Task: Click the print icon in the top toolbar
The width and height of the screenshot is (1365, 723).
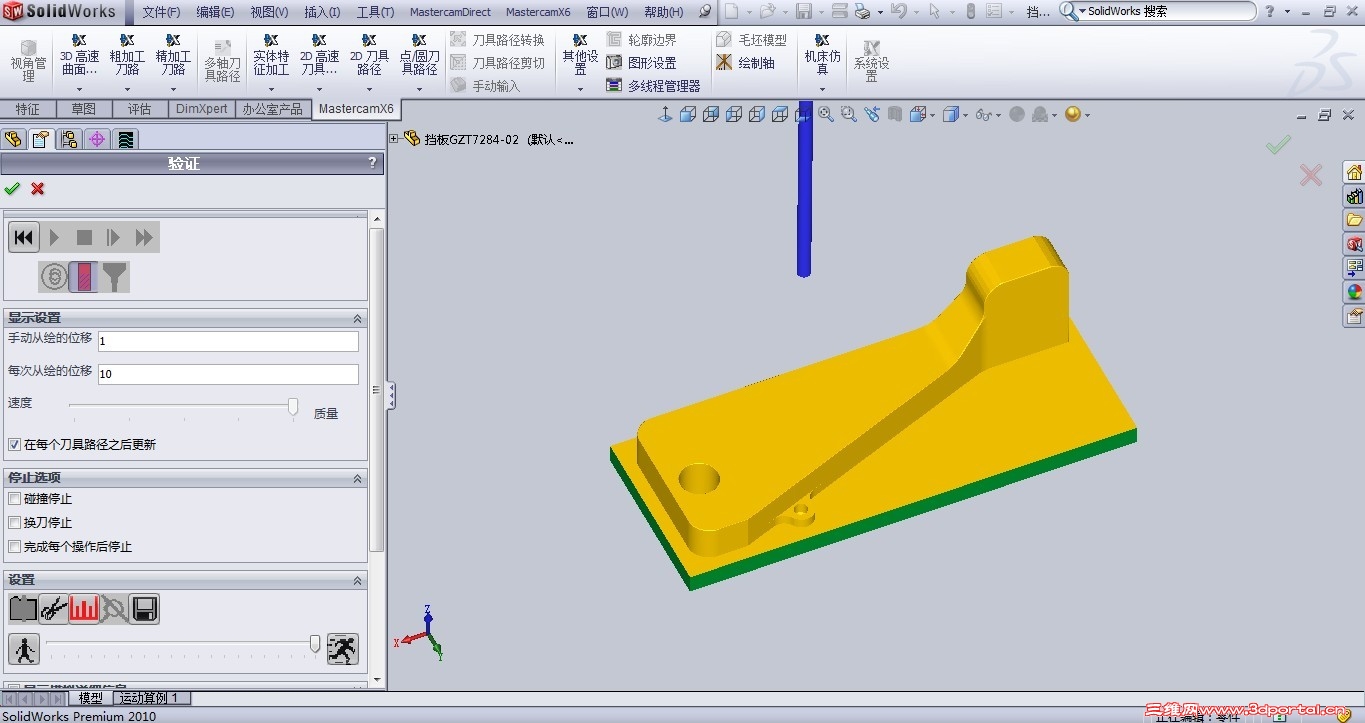Action: [x=863, y=12]
